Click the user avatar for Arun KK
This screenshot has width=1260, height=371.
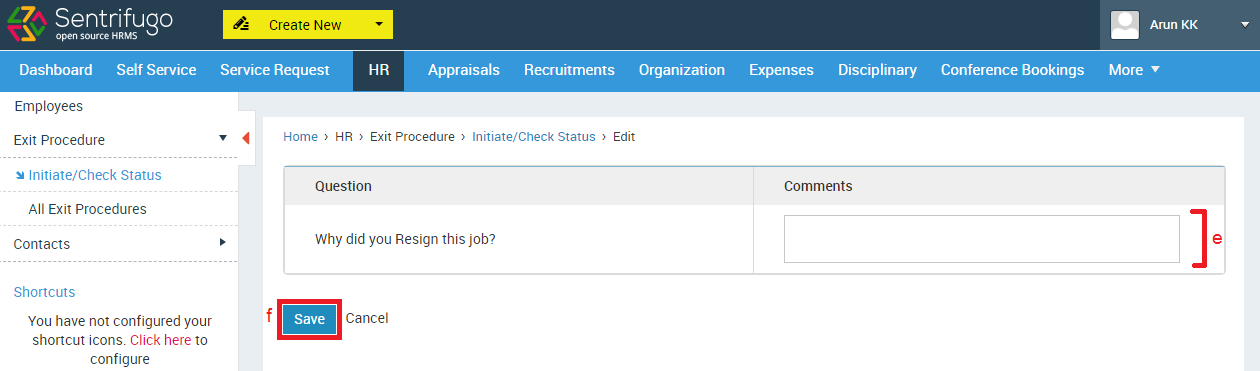1125,25
